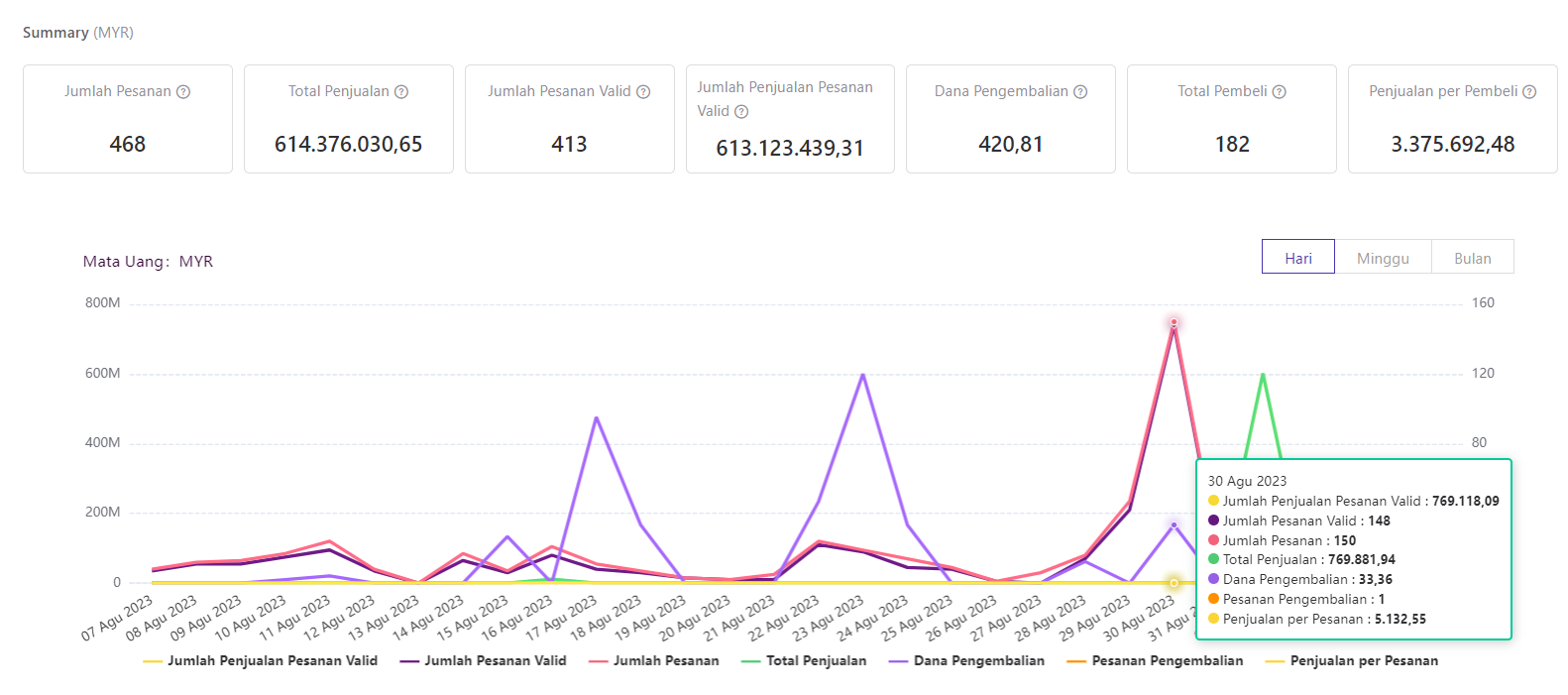Click help icon beside Jumlah Pesanan

coord(183,92)
